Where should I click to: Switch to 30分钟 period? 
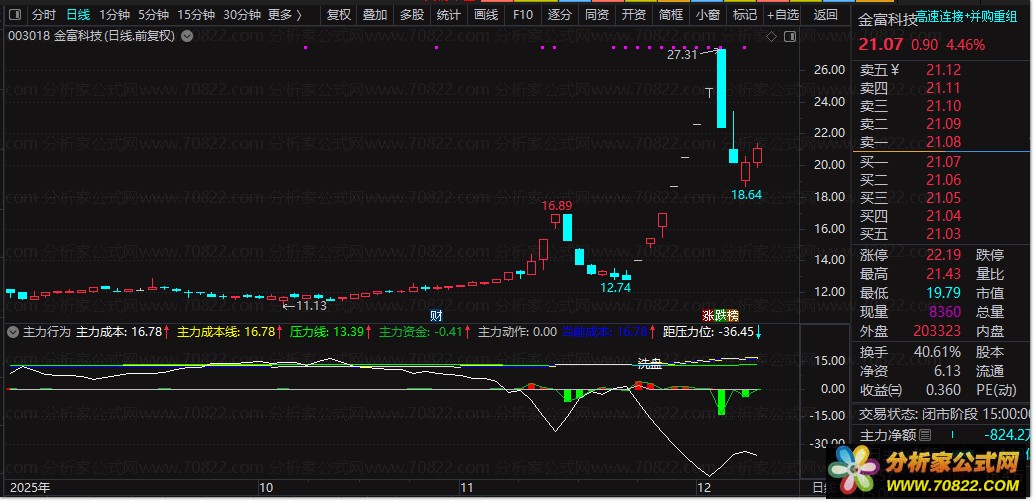[x=242, y=15]
